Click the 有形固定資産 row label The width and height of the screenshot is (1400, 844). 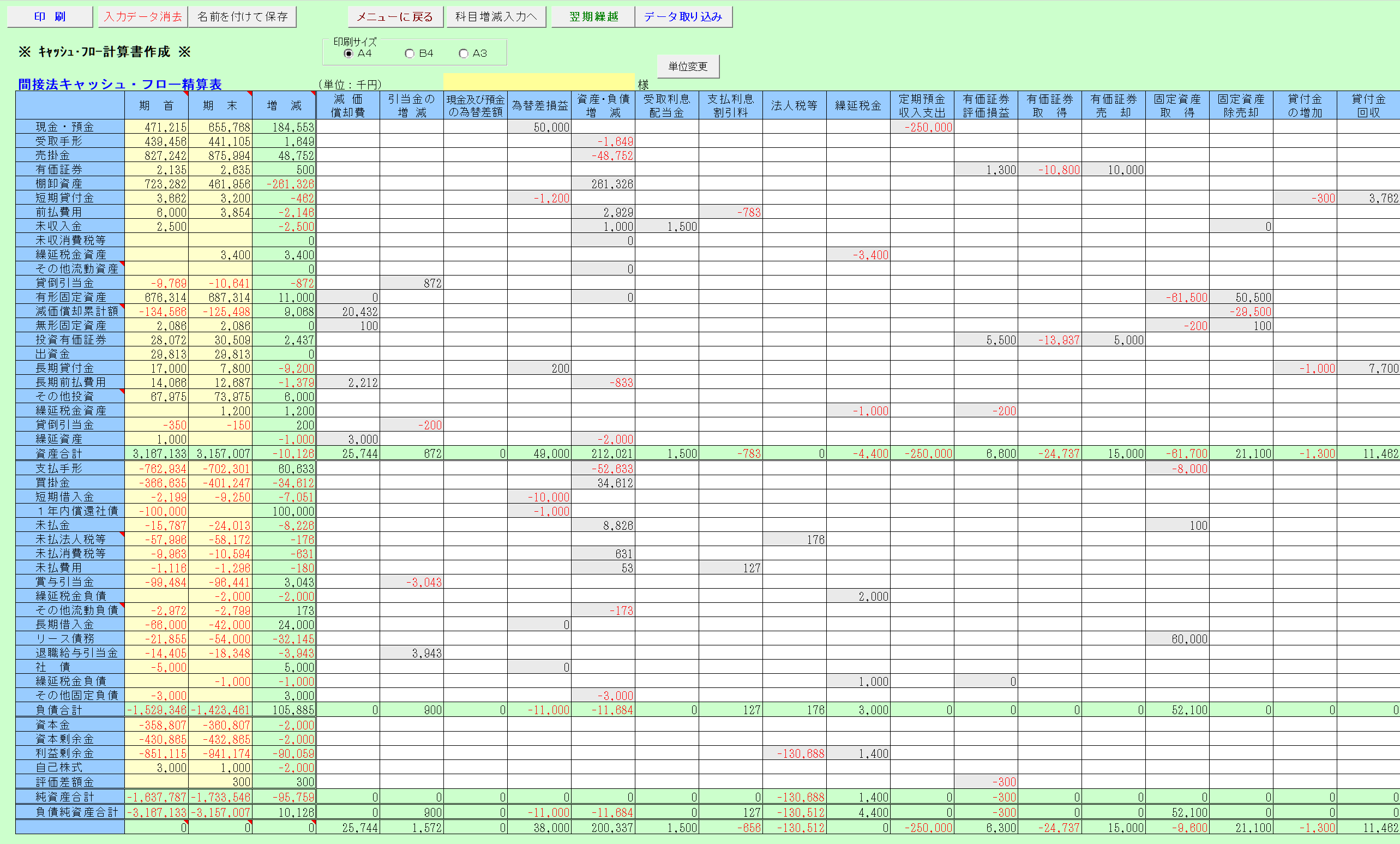pyautogui.click(x=70, y=297)
